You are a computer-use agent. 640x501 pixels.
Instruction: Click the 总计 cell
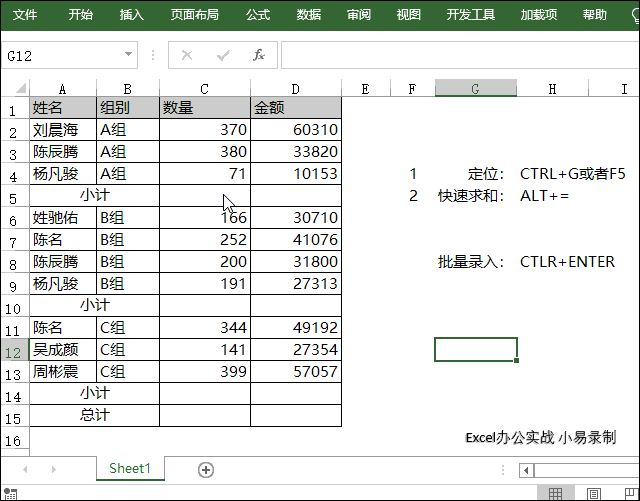click(x=95, y=416)
